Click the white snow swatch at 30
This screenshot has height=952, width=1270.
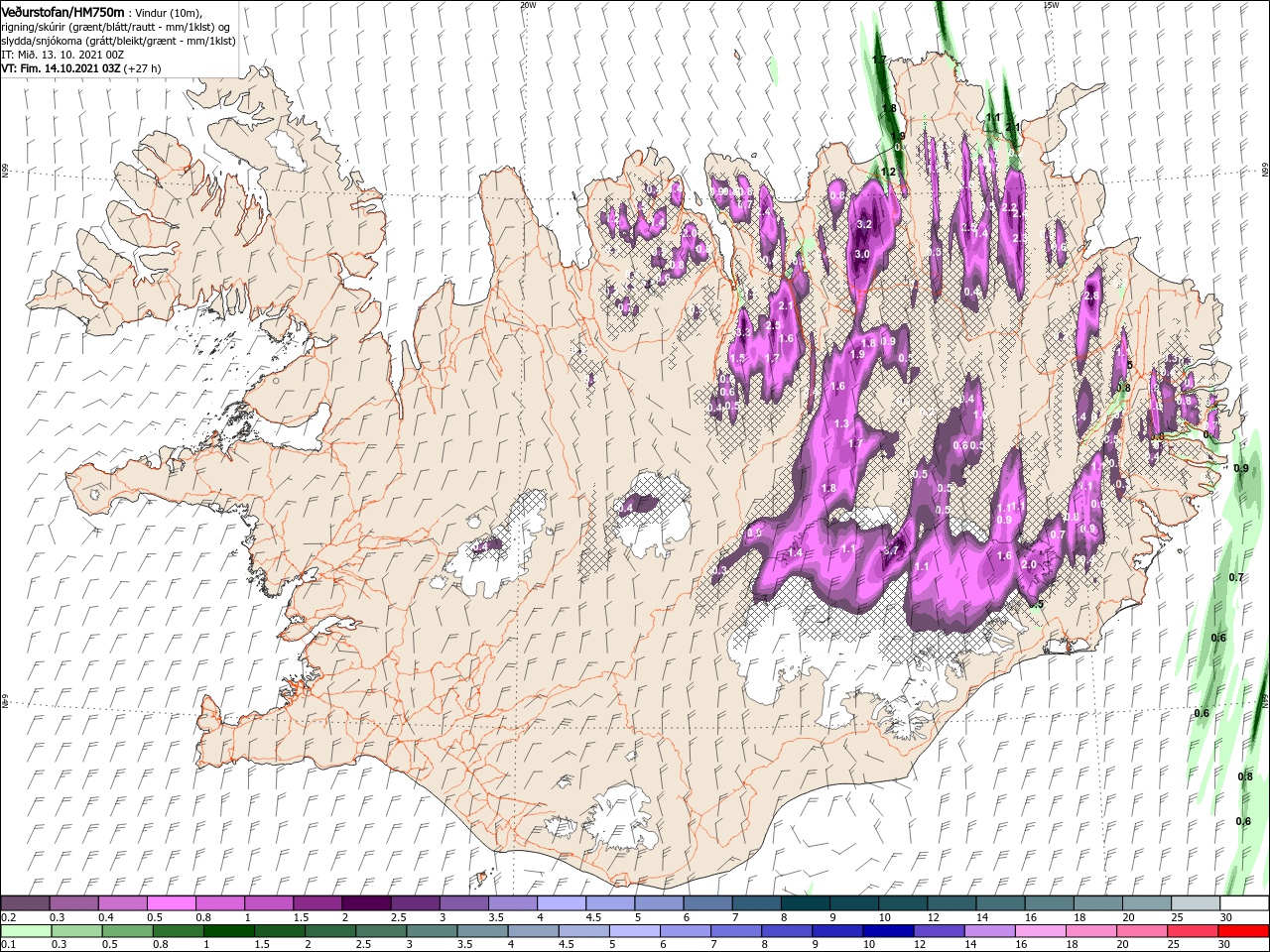tap(1242, 903)
